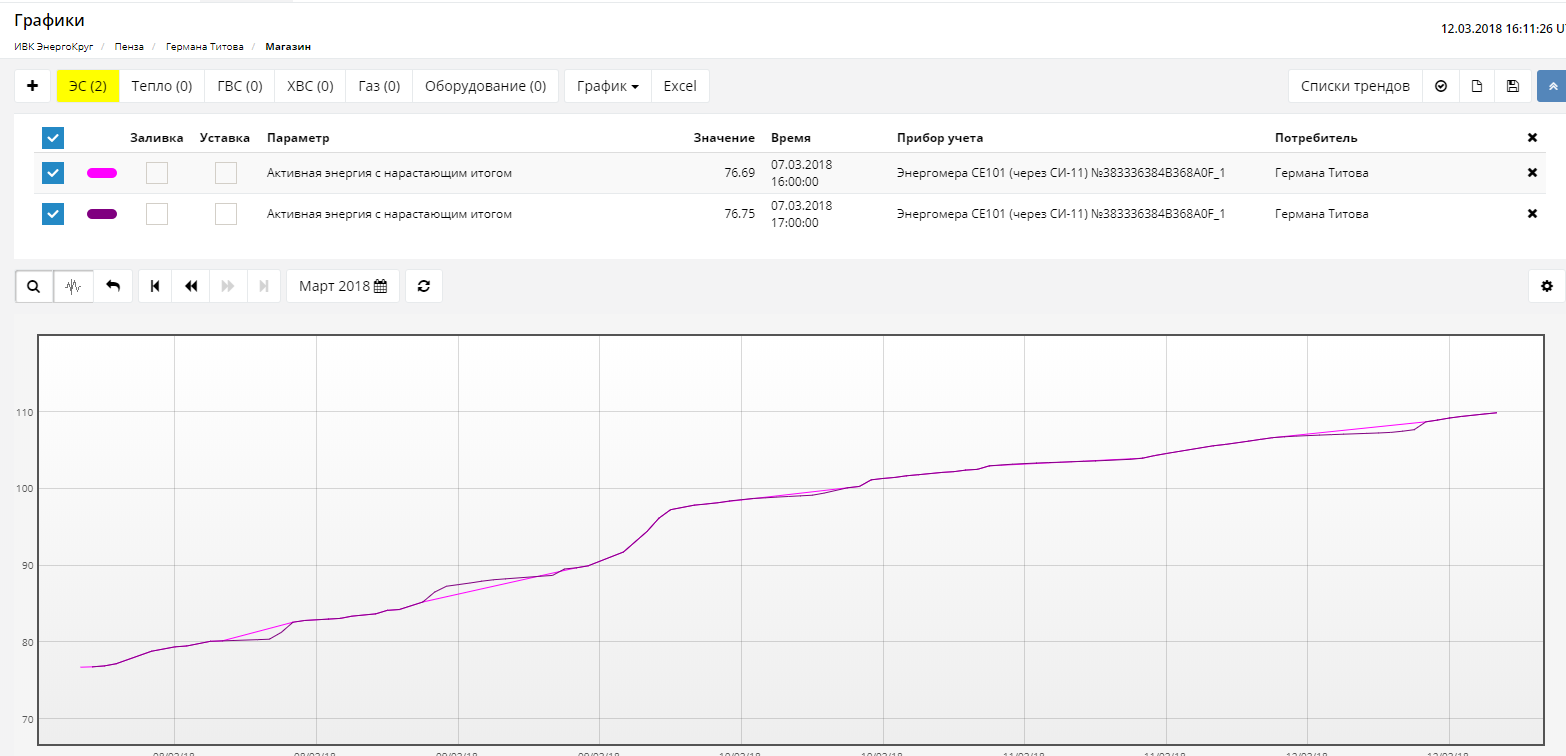Screen dimensions: 1566x756
Task: Click the magenta color swatch
Action: [102, 173]
